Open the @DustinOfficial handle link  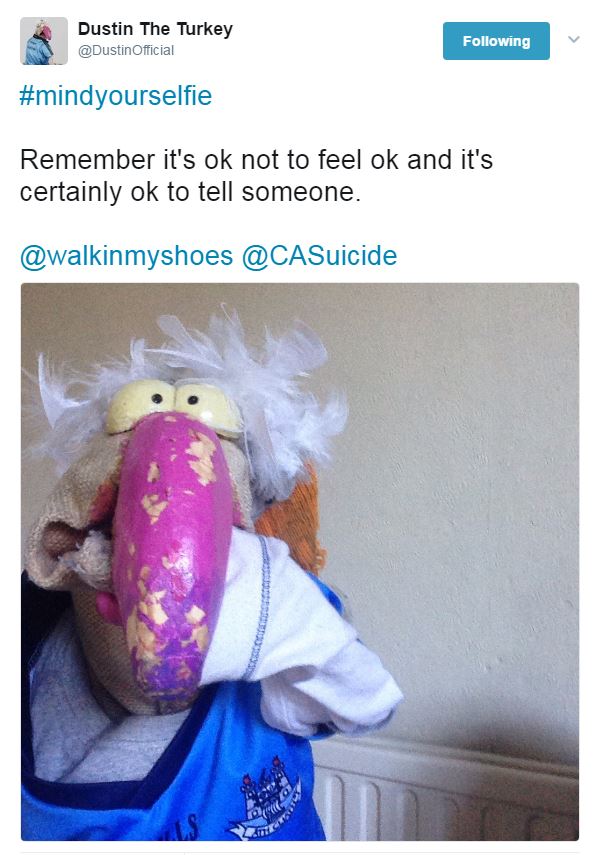[126, 50]
